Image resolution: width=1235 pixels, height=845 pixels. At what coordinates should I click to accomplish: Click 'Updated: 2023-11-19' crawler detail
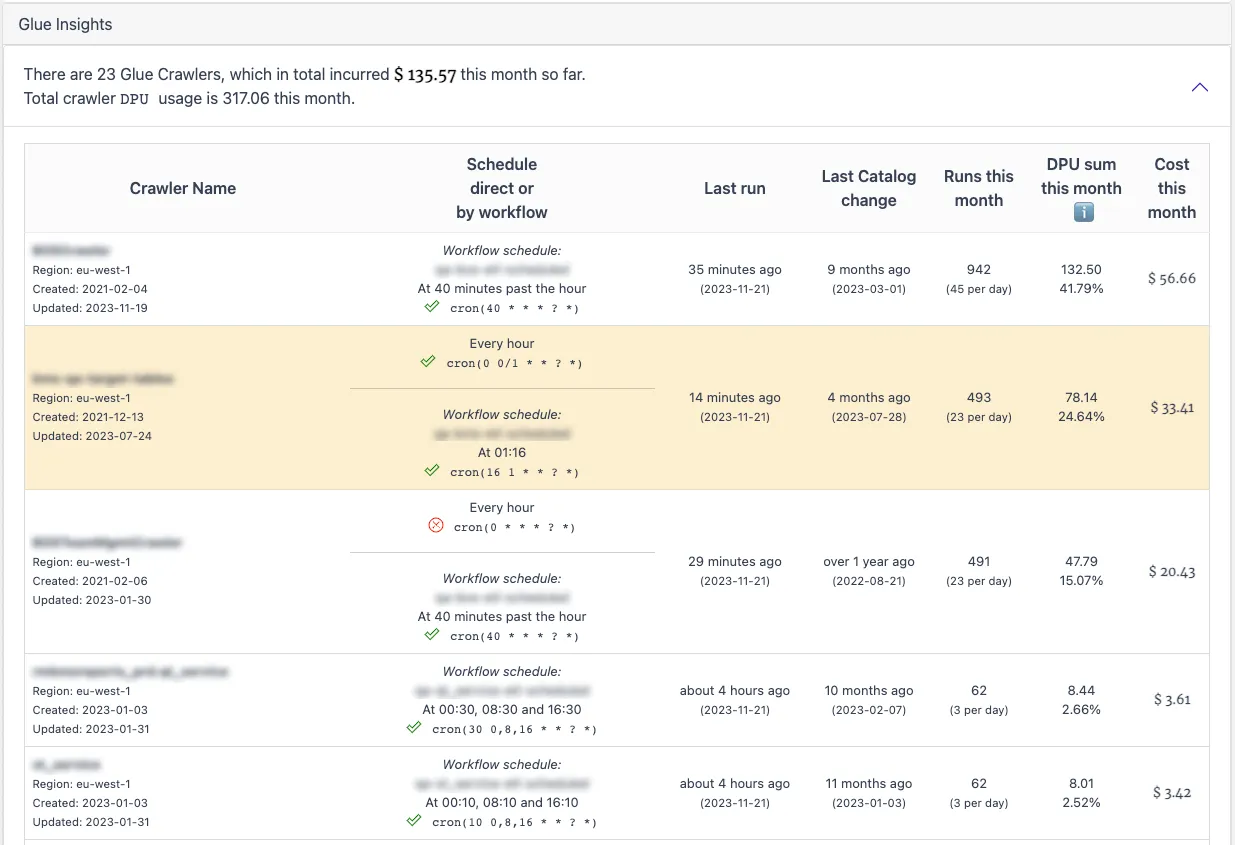pyautogui.click(x=90, y=308)
